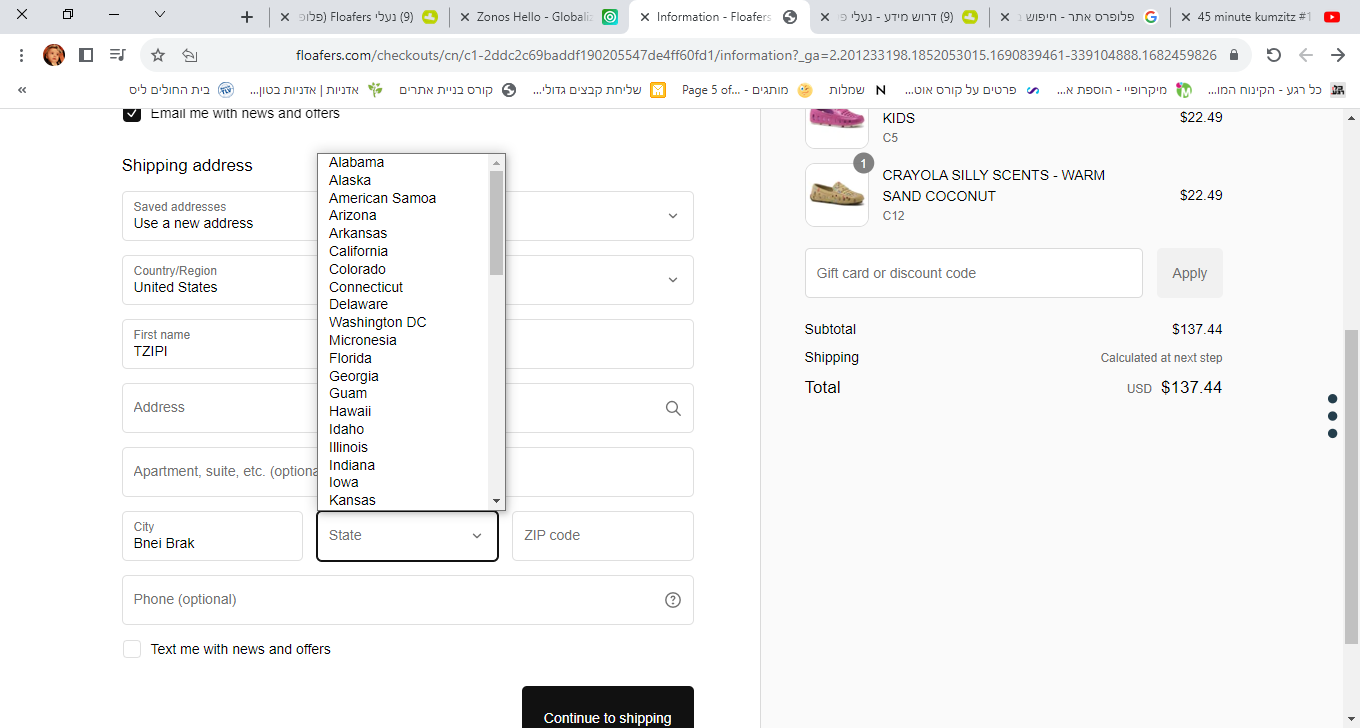The image size is (1360, 728).
Task: View site info via the lock icon
Action: coord(1234,55)
